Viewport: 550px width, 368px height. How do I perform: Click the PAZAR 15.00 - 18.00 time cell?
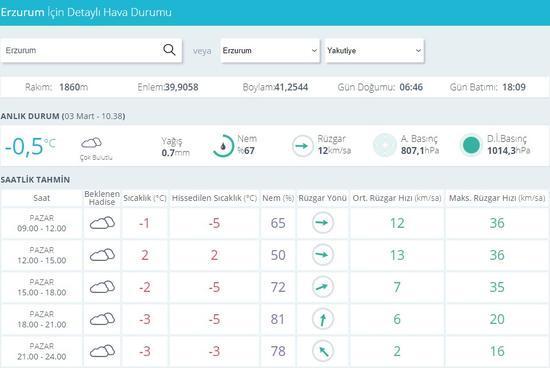click(41, 287)
